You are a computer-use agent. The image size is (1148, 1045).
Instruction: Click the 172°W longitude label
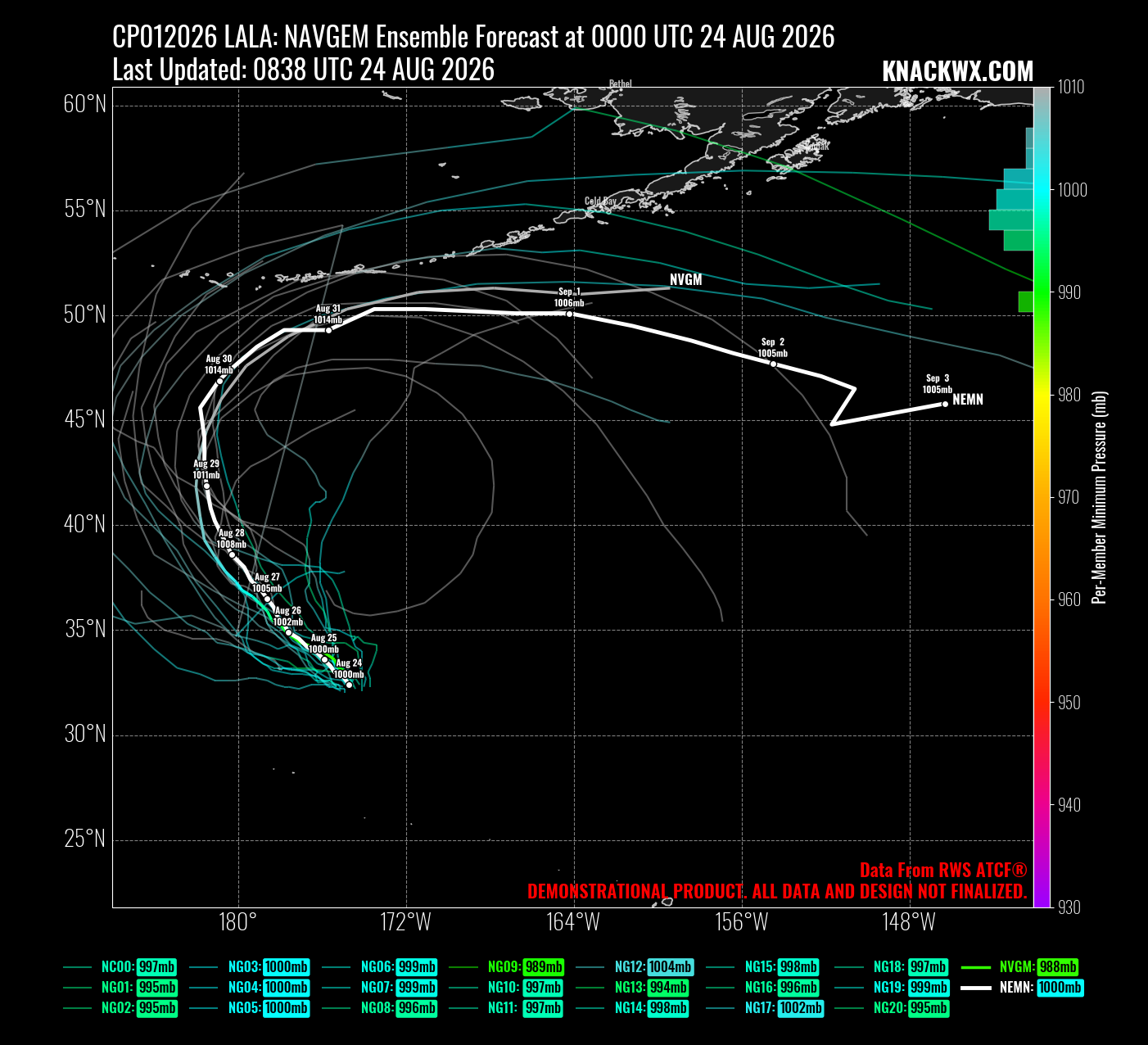[406, 923]
